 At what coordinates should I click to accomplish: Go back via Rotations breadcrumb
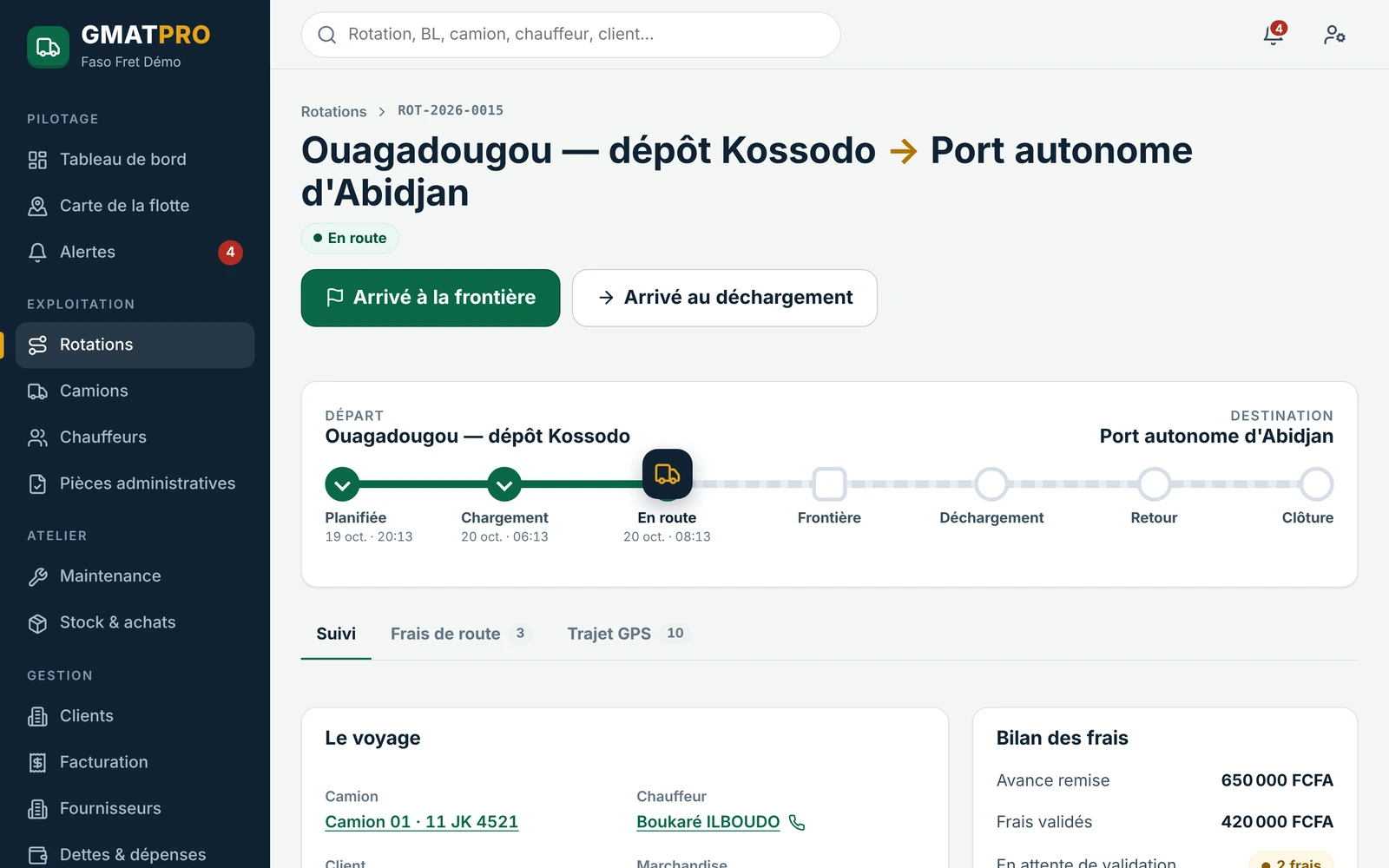[x=333, y=111]
